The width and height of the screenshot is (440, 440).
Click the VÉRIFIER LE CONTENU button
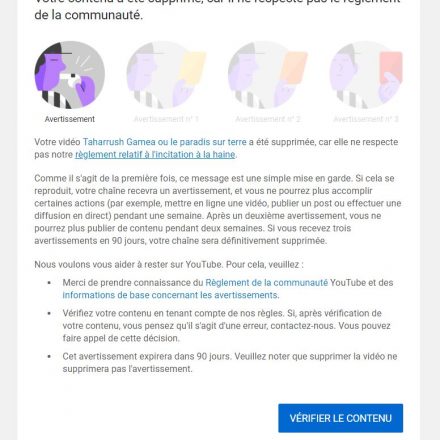340,418
